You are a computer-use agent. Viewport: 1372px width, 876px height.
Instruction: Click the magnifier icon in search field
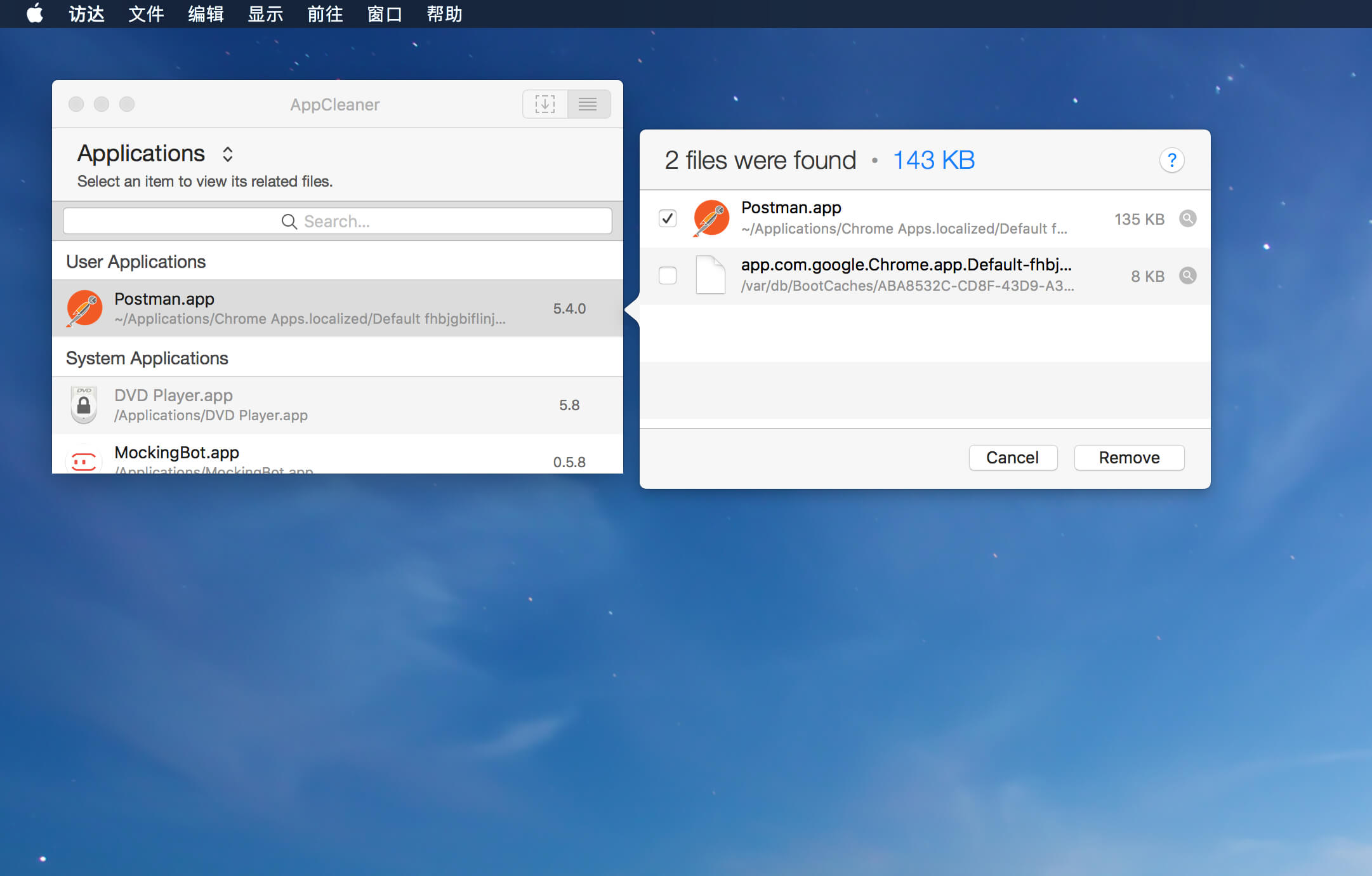289,222
